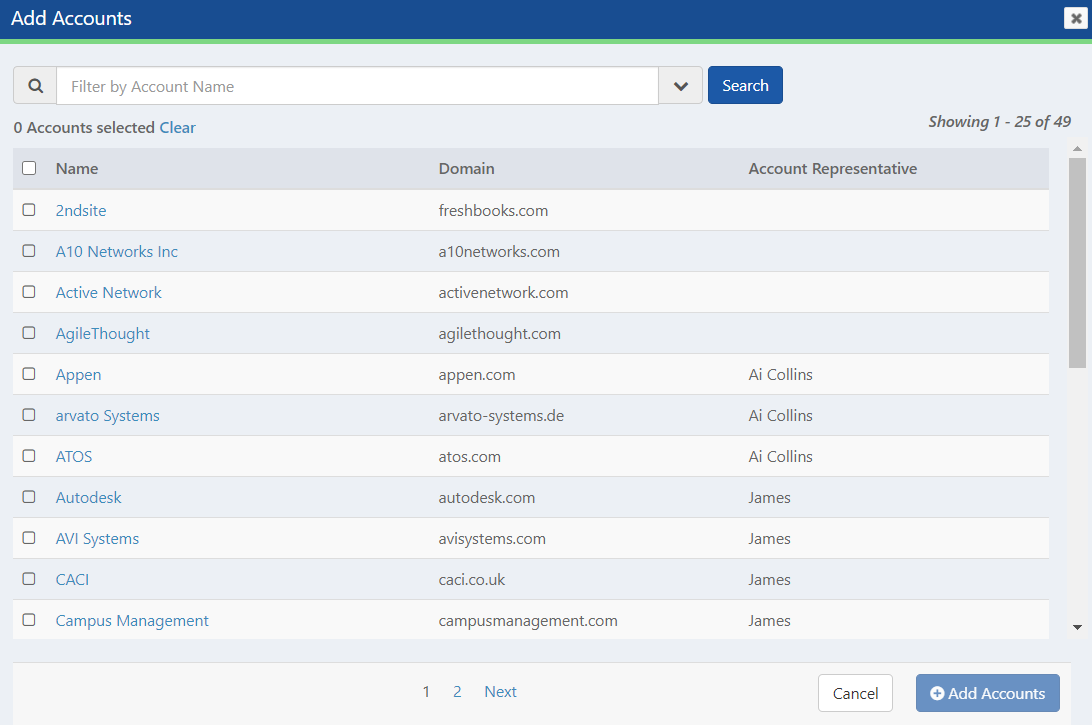Go to page 2
The height and width of the screenshot is (725, 1092).
pyautogui.click(x=457, y=692)
